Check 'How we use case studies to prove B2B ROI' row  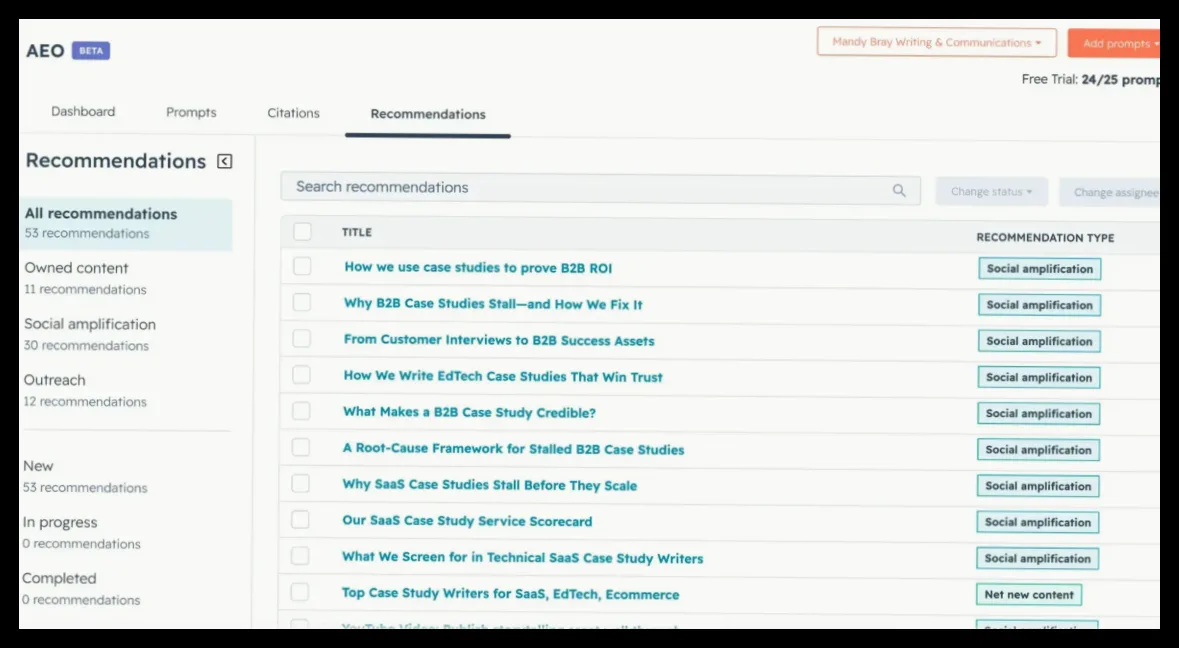[302, 266]
